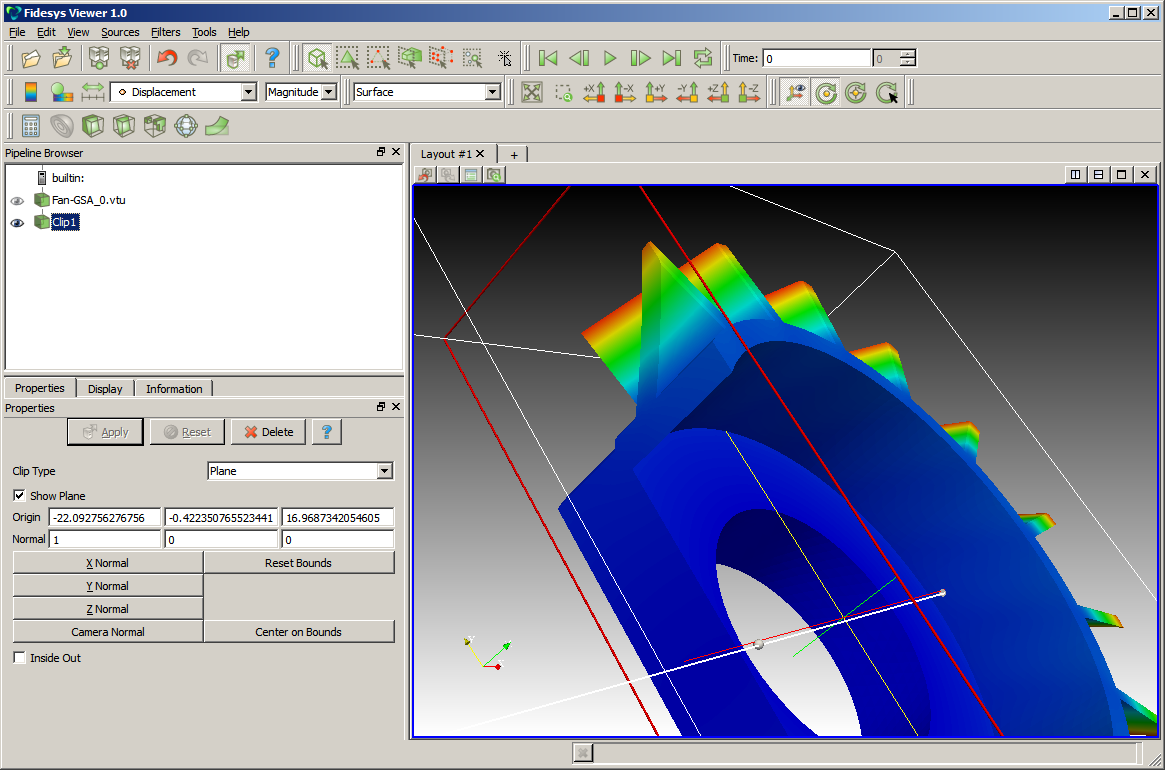Click the Zoom to box icon
This screenshot has width=1165, height=770.
564,92
